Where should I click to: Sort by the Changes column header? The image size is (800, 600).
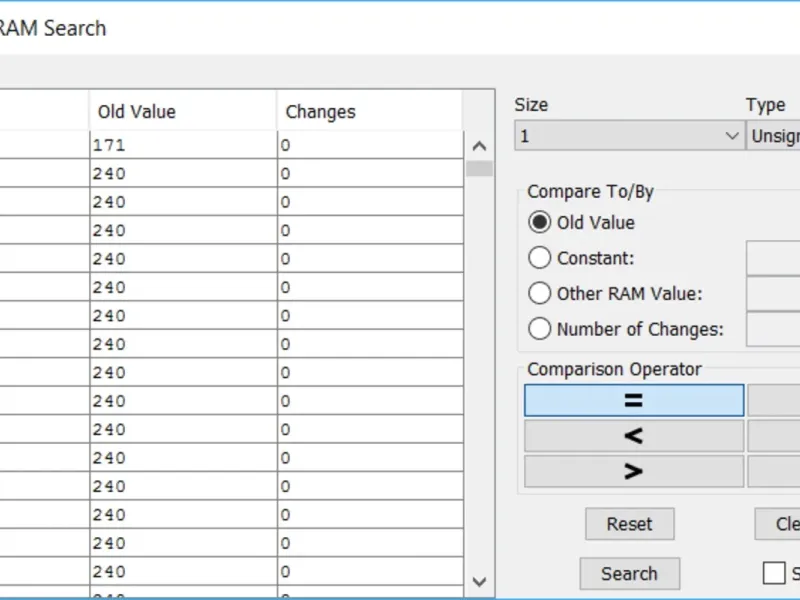click(368, 111)
